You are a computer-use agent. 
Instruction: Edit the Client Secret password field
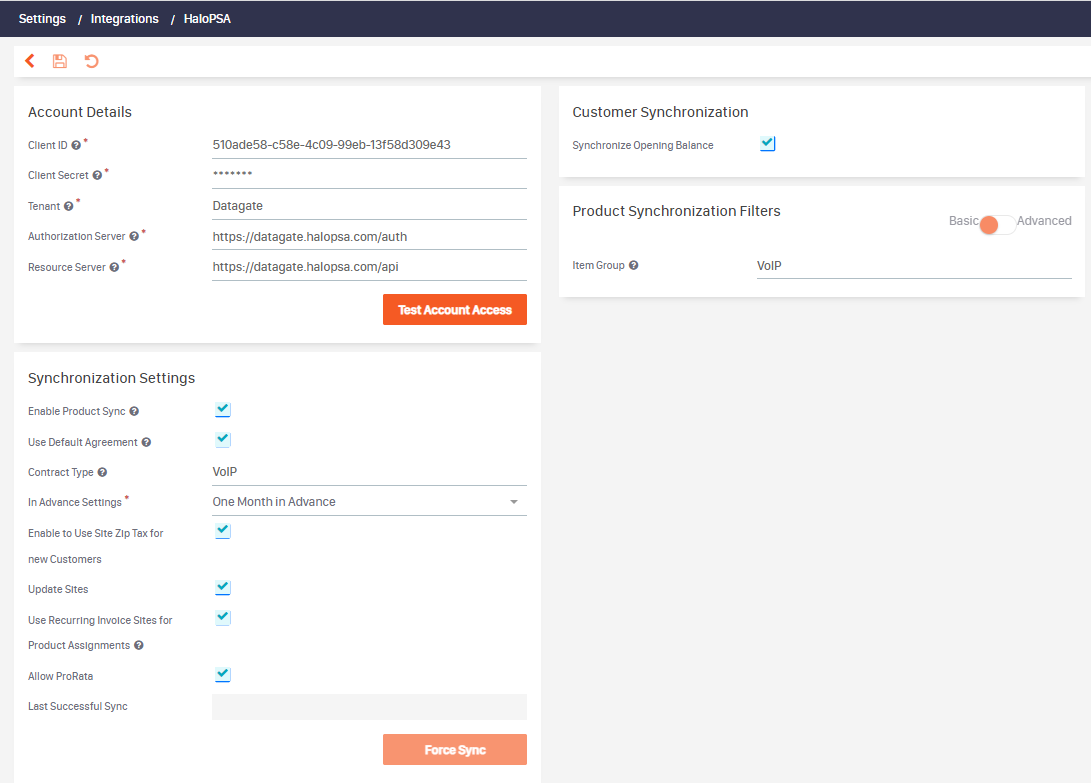coord(369,175)
